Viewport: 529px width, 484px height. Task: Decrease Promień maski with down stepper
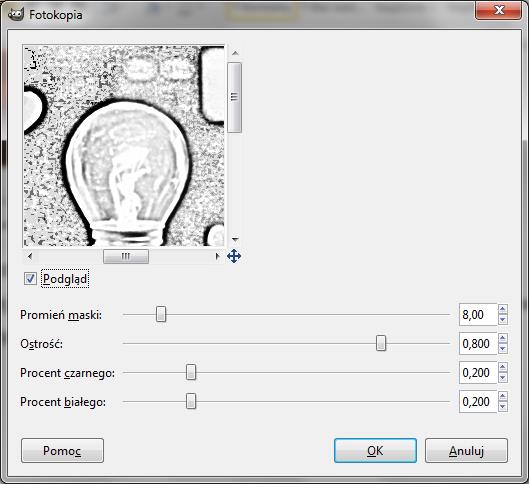[x=503, y=319]
